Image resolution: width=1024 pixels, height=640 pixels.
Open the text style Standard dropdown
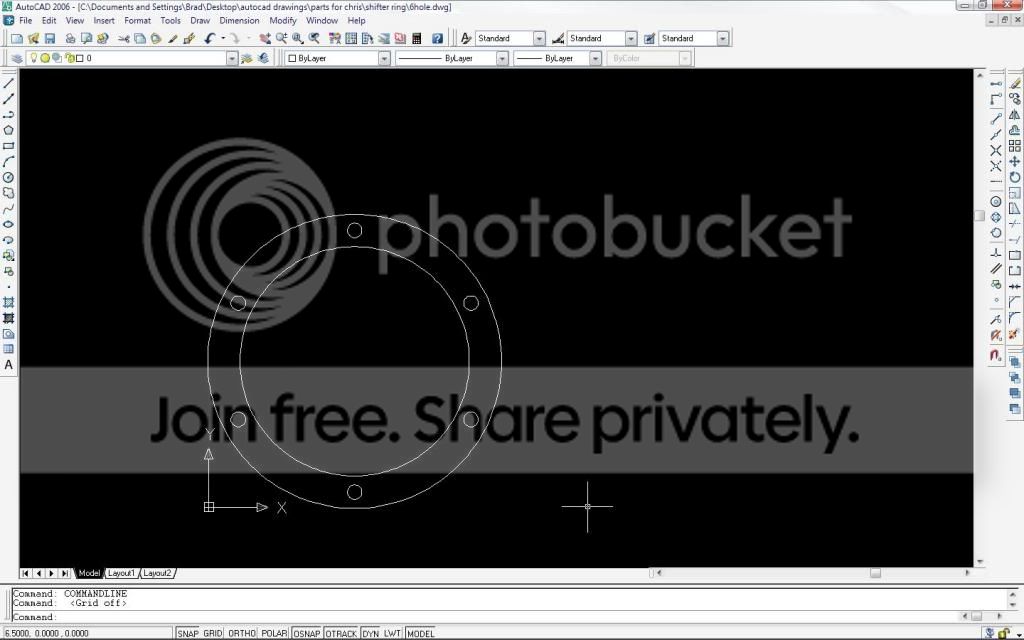click(x=539, y=39)
